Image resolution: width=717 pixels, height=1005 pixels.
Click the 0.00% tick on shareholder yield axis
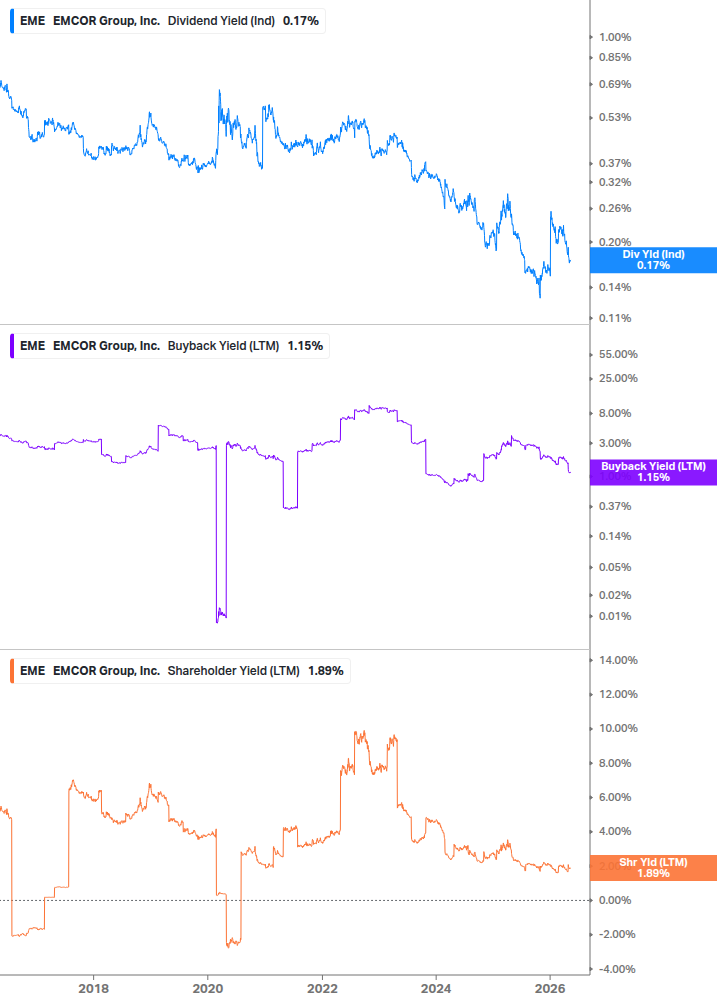point(615,901)
